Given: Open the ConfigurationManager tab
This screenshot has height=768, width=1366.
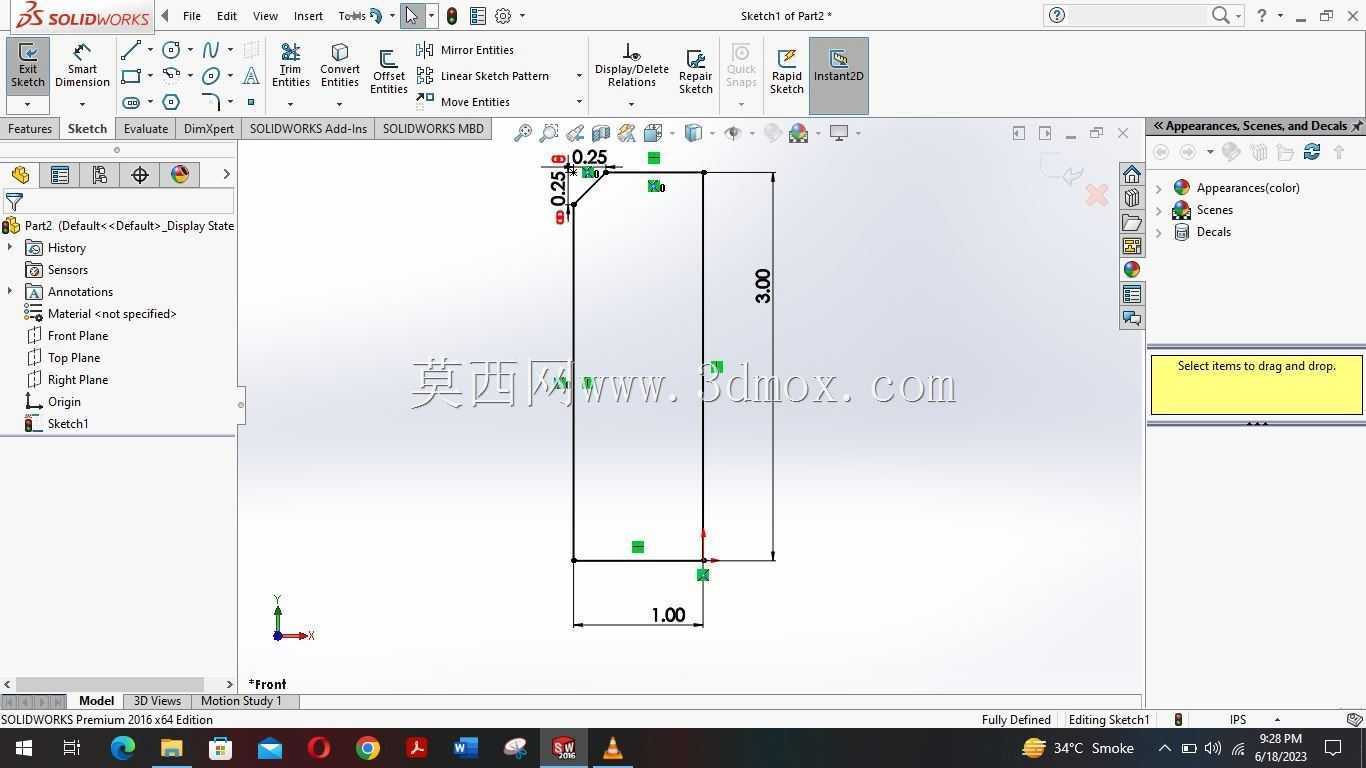Looking at the screenshot, I should (100, 175).
